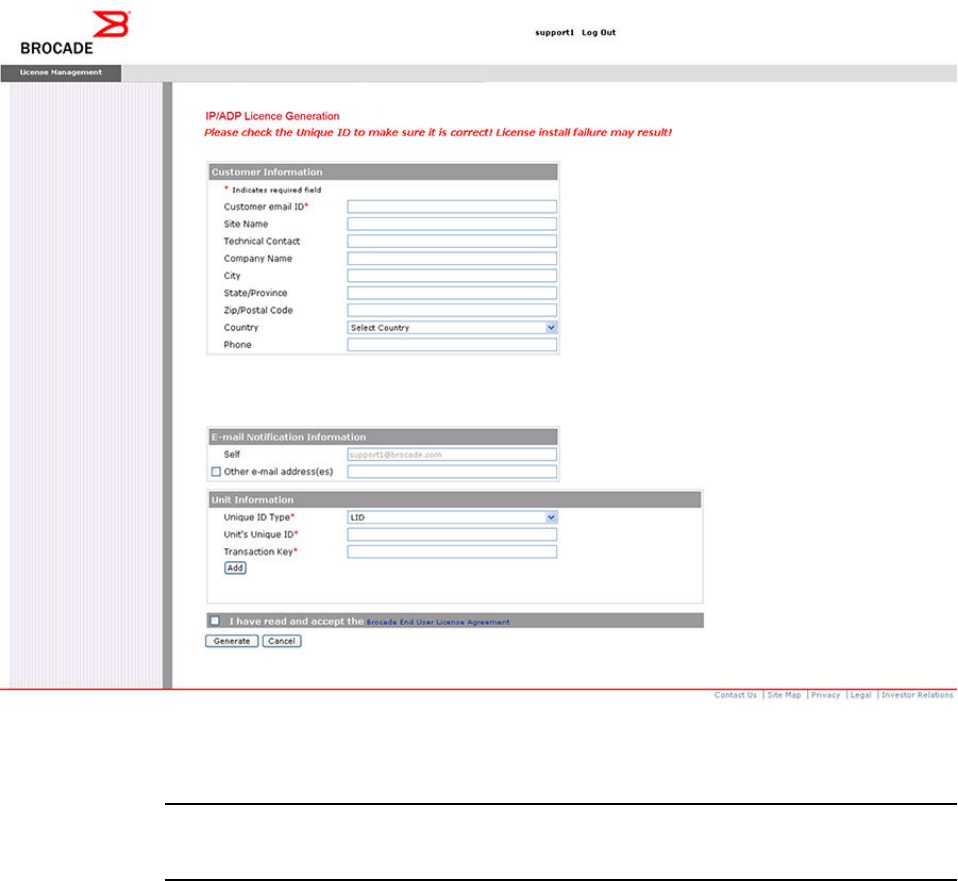The width and height of the screenshot is (958, 881).
Task: Click the Transaction Key input field
Action: tap(452, 552)
